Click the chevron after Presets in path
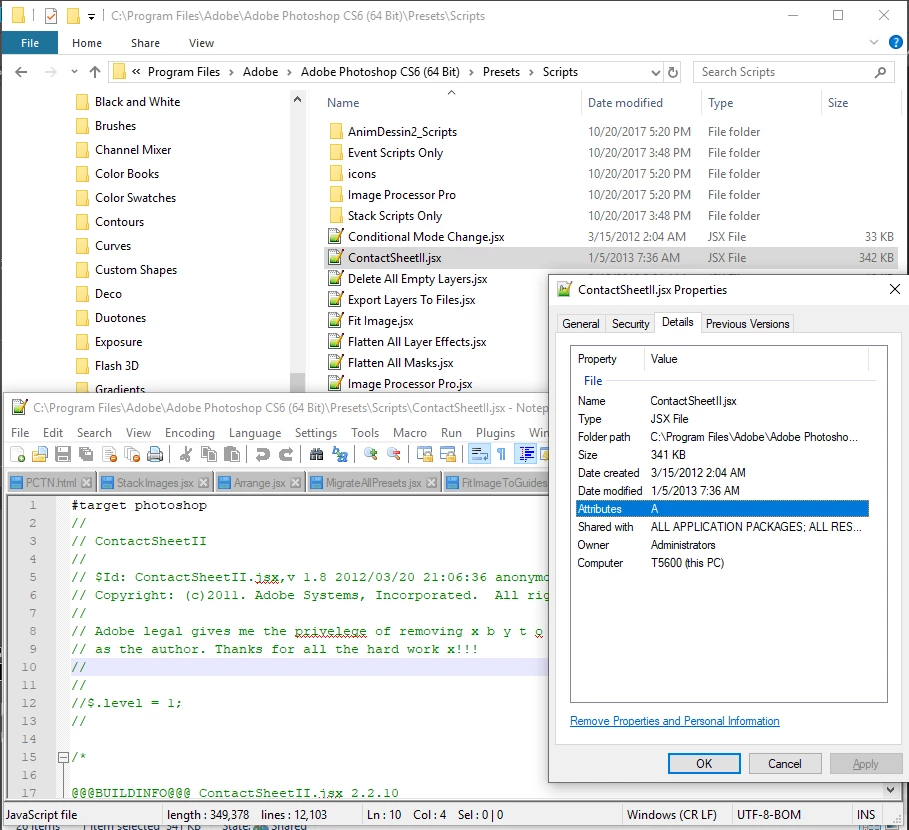The height and width of the screenshot is (830, 909). pos(531,72)
